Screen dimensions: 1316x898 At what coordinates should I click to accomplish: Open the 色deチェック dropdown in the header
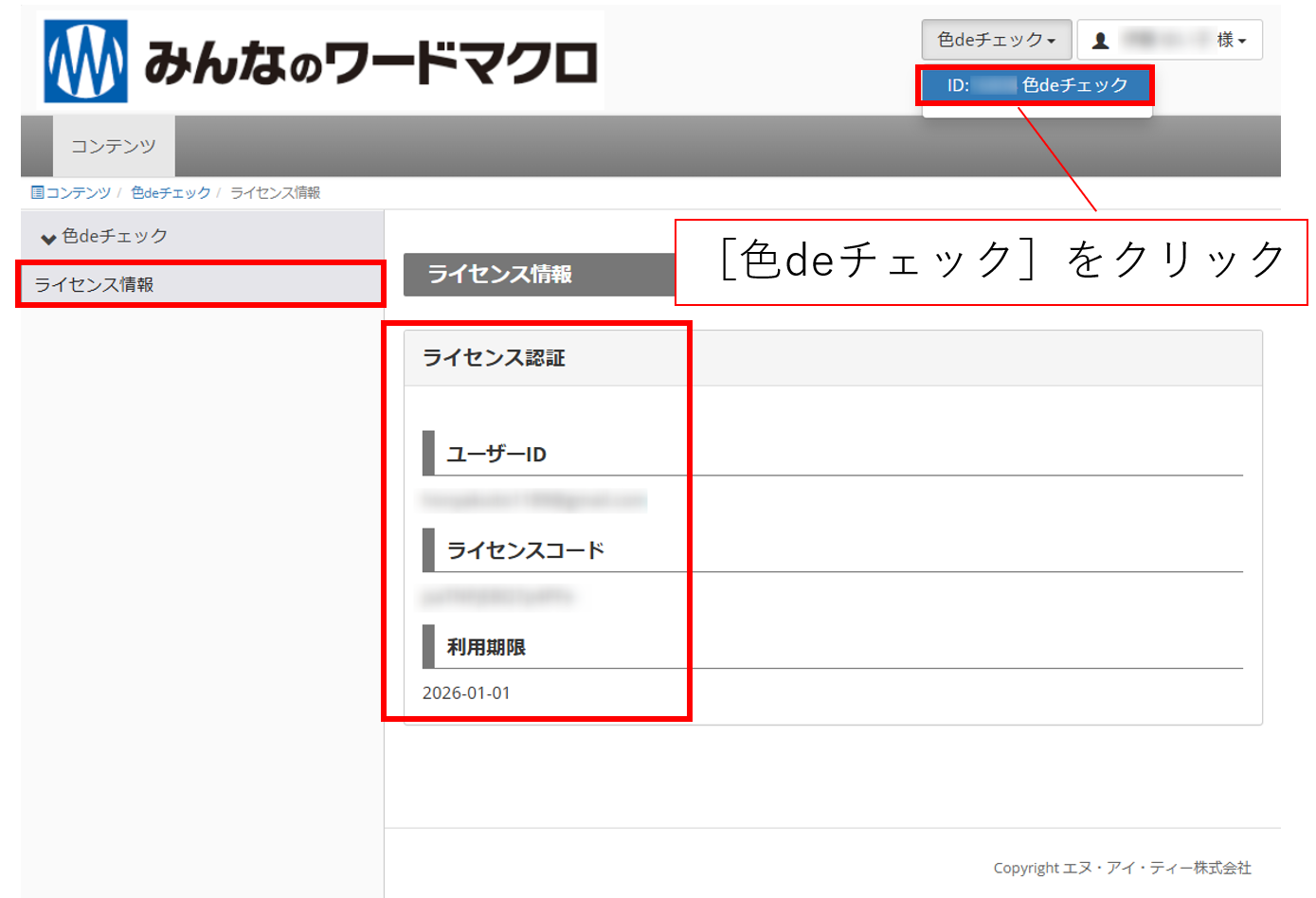996,40
